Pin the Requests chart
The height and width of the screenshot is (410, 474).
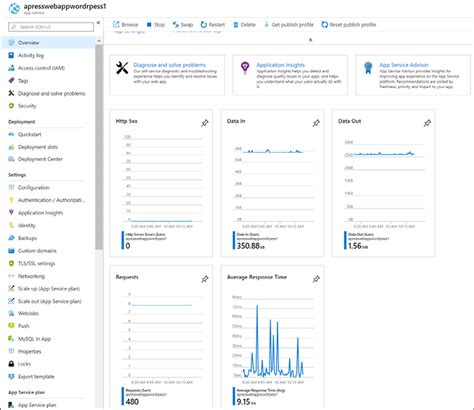click(205, 279)
